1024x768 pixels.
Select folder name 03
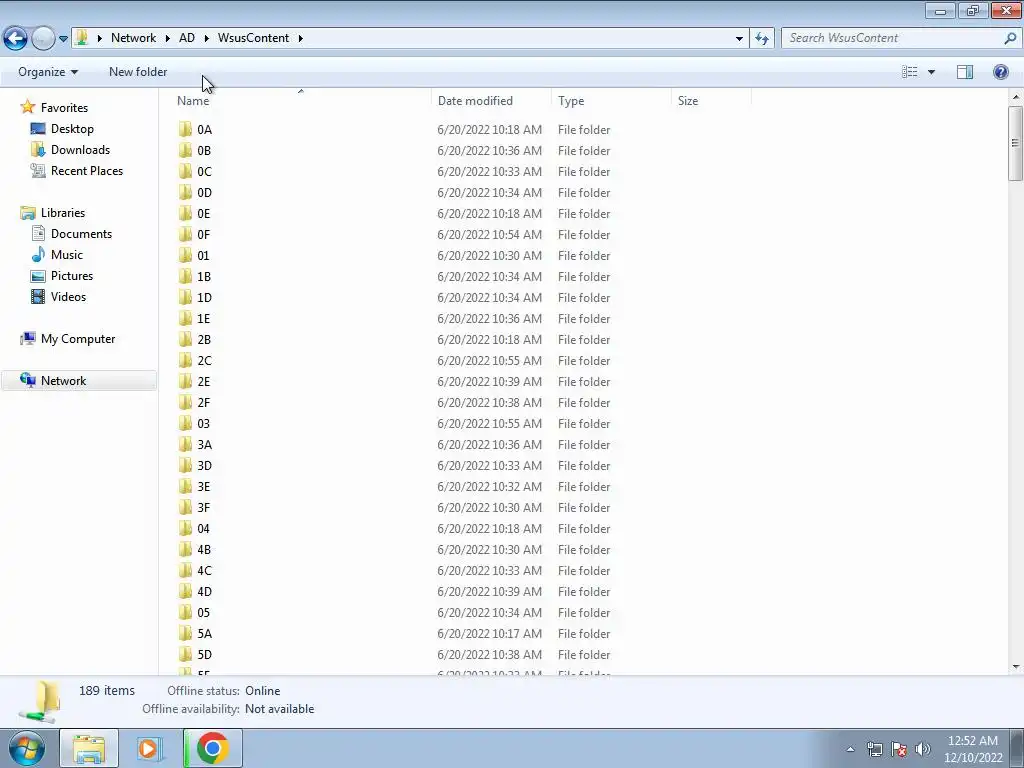coord(204,423)
